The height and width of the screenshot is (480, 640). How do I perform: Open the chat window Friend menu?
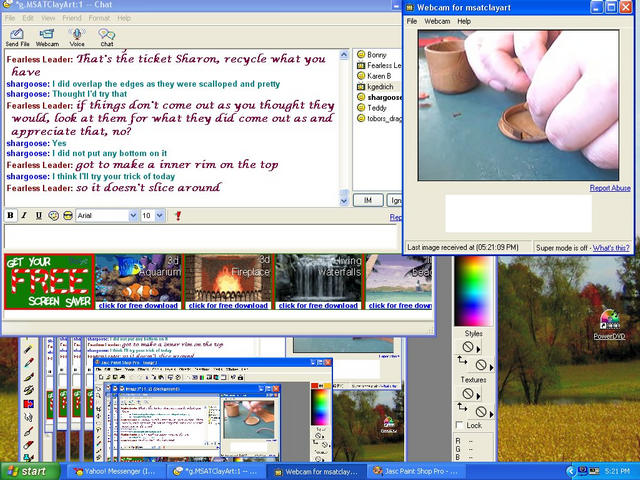click(x=72, y=18)
